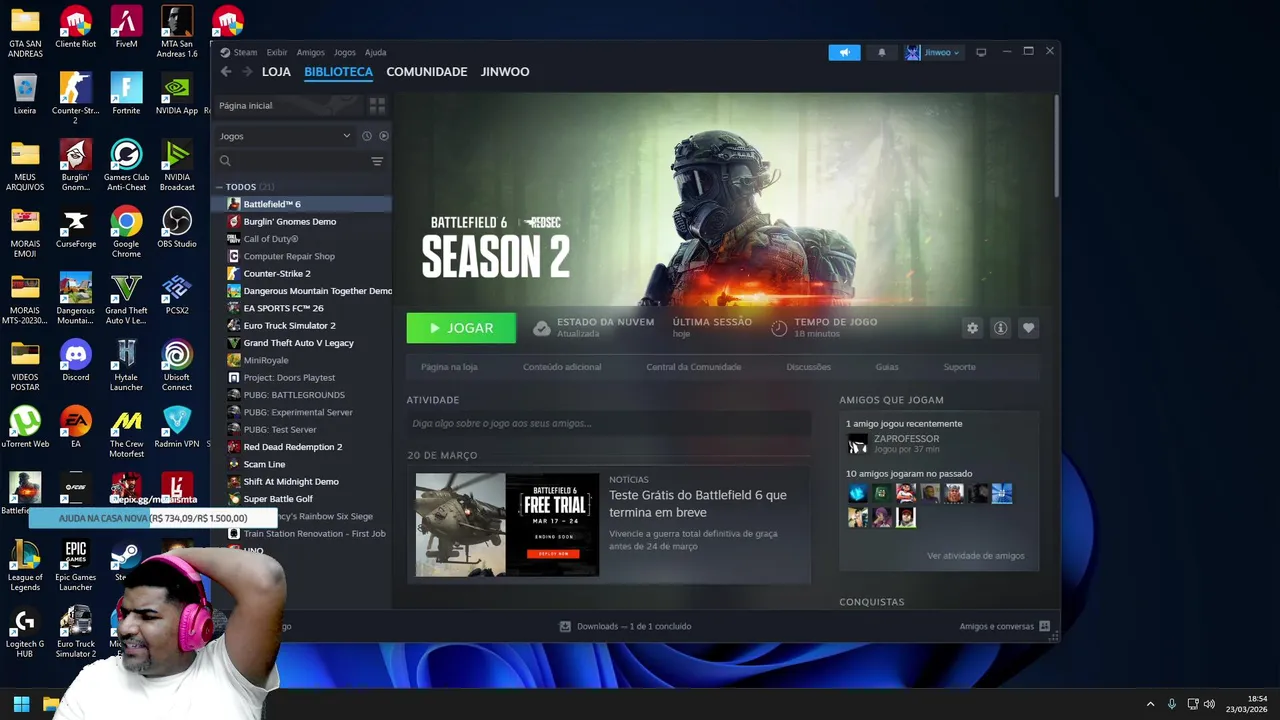Toggle sorting by recent activity clock
This screenshot has width=1280, height=720.
366,136
